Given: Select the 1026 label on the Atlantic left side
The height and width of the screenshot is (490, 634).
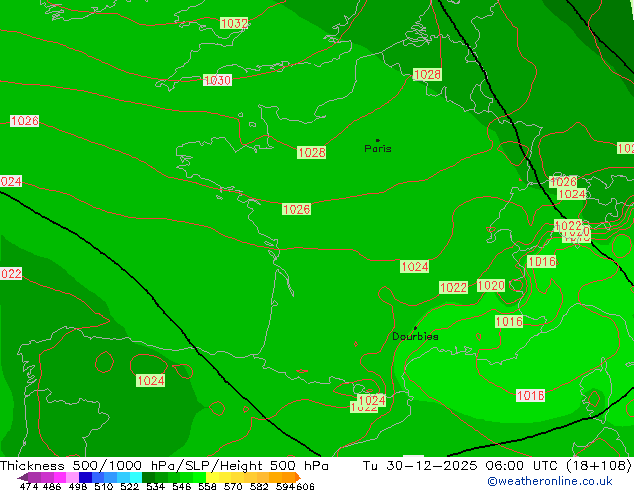Looking at the screenshot, I should [25, 120].
